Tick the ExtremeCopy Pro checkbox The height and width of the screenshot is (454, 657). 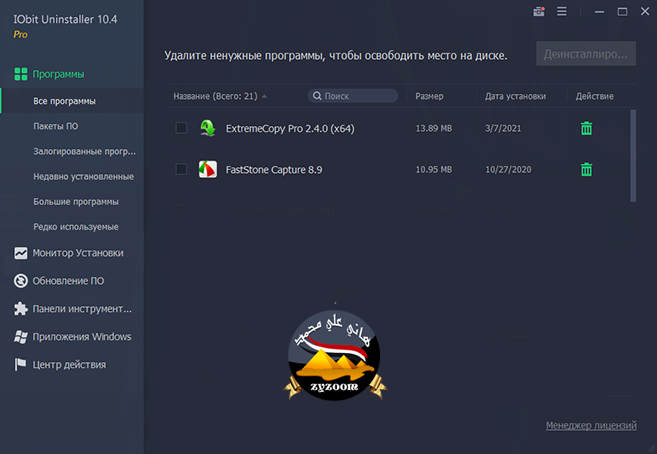pos(181,128)
